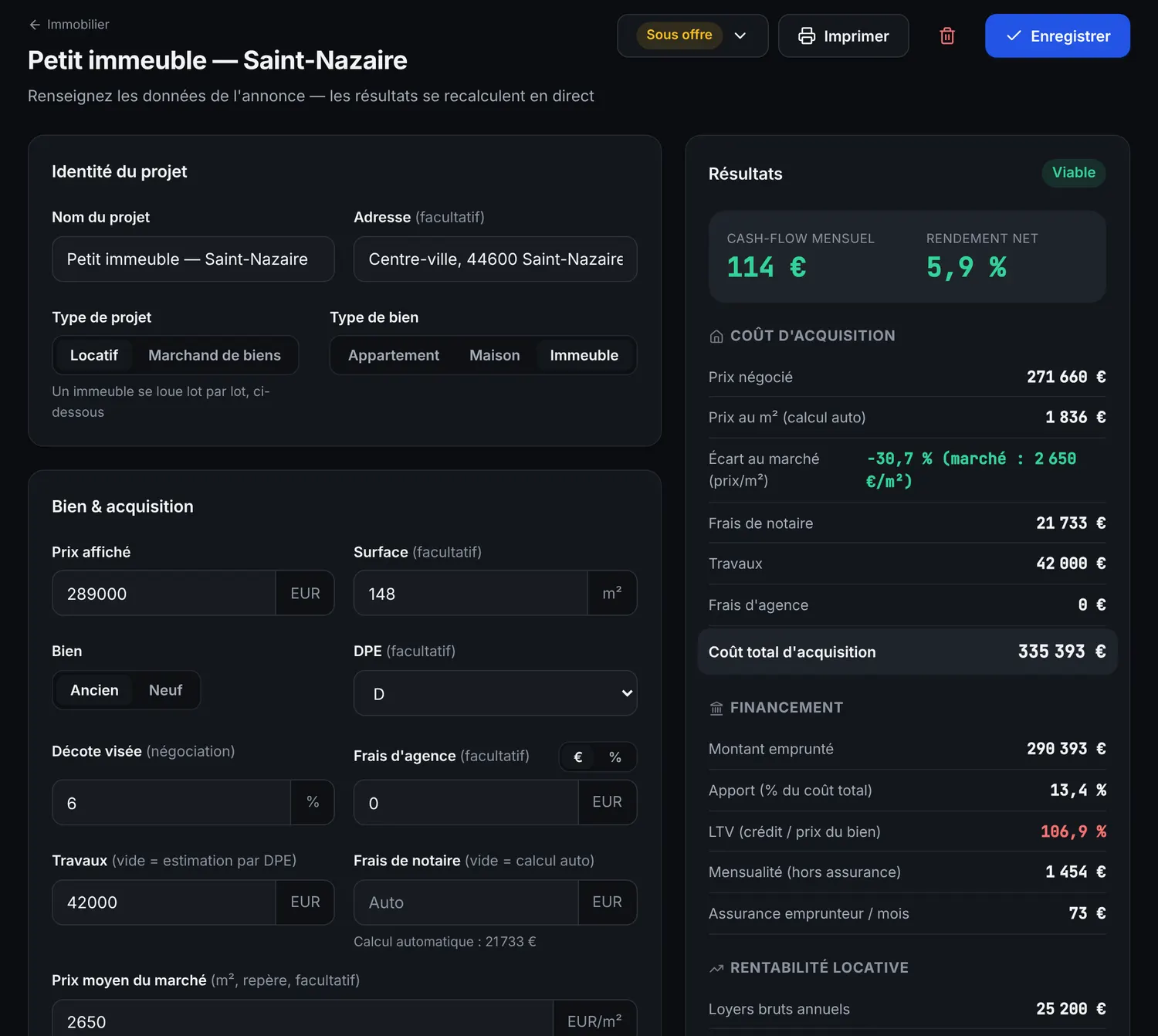Image resolution: width=1158 pixels, height=1036 pixels.
Task: Click the LTV value 106,9 %
Action: [x=1073, y=831]
